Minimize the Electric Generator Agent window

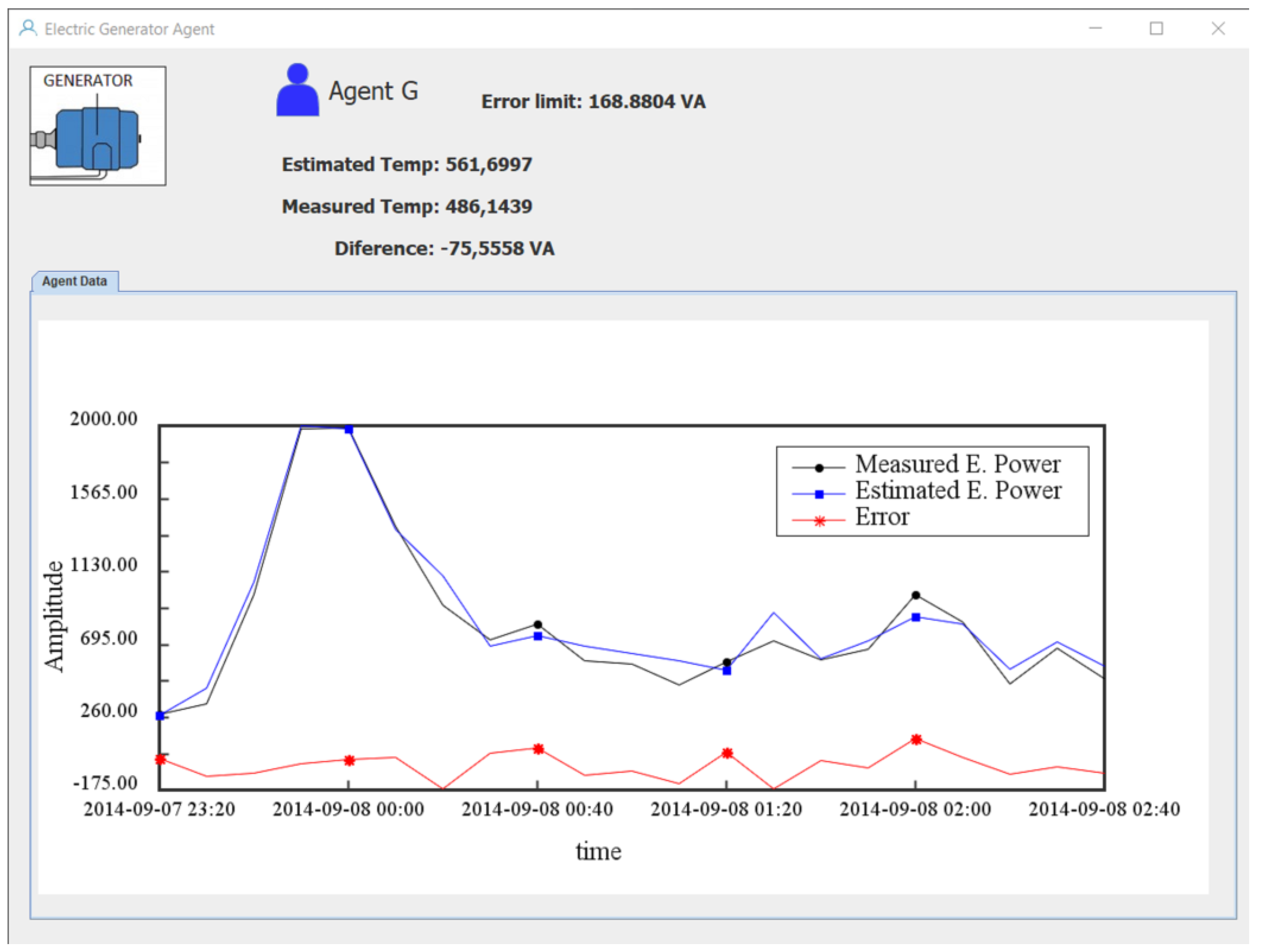click(1095, 28)
